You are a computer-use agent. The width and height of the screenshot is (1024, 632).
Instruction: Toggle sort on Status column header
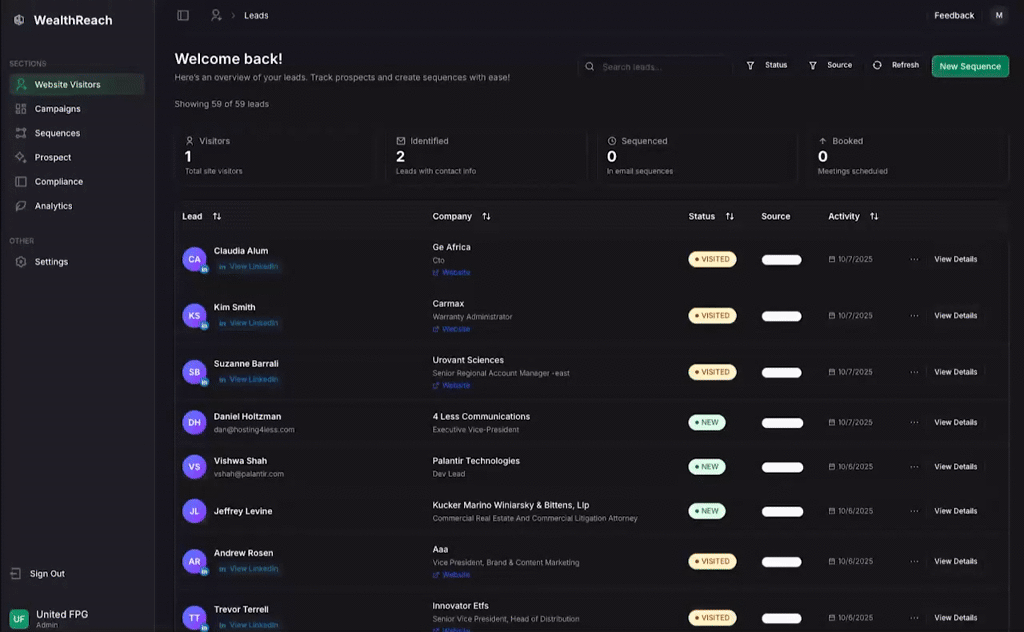tap(729, 216)
